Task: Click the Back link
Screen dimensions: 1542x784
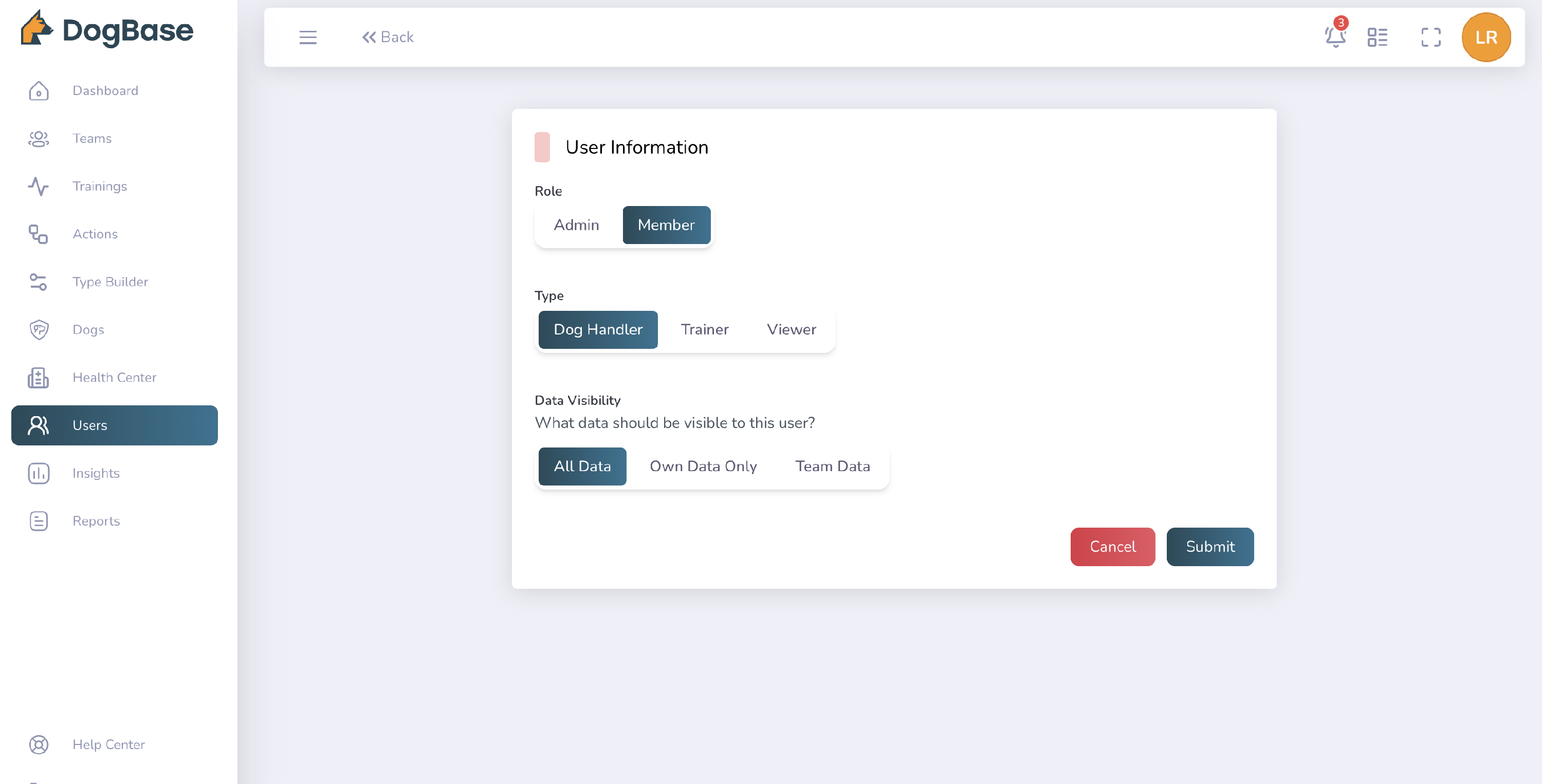Action: click(x=388, y=37)
